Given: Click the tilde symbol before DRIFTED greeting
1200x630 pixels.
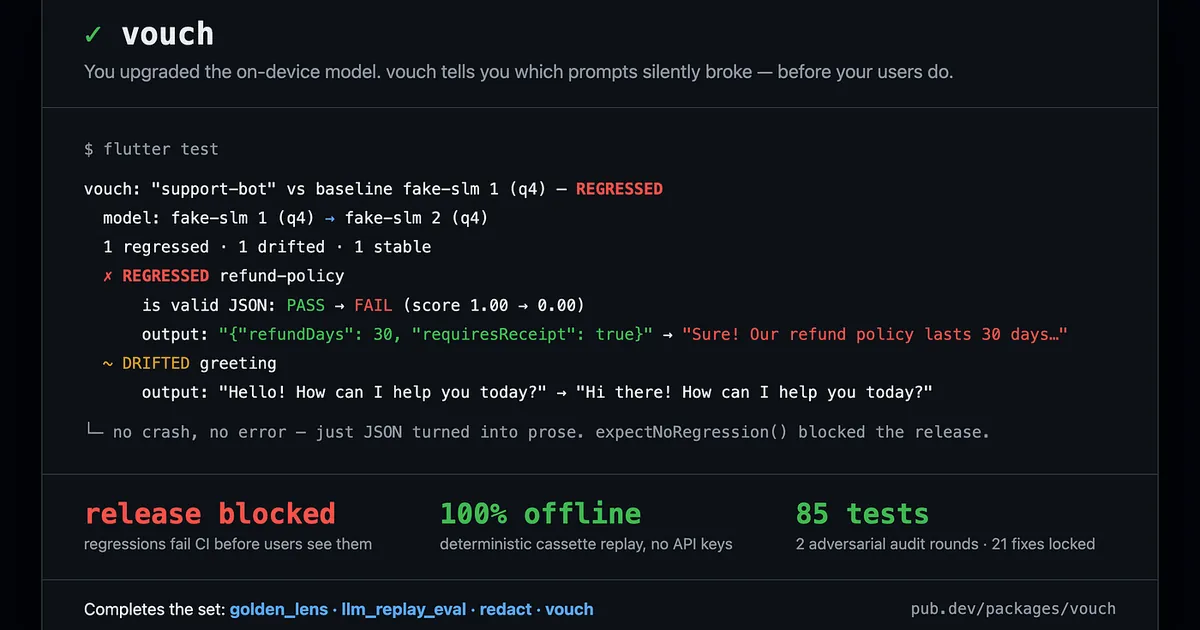Looking at the screenshot, I should pos(108,363).
